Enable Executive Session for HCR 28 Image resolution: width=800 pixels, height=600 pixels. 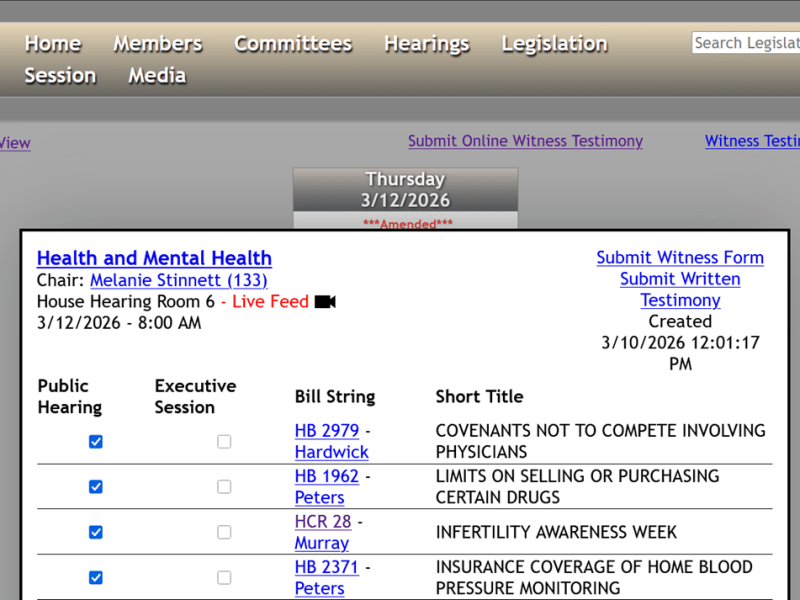[x=224, y=532]
